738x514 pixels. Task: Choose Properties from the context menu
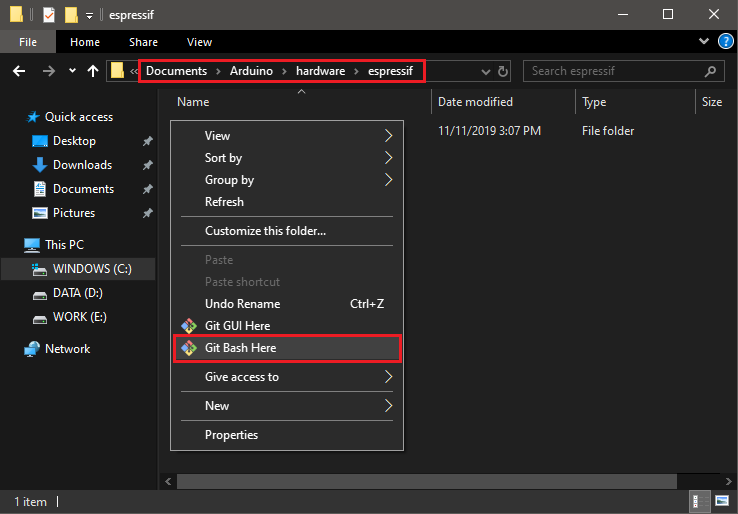[x=287, y=435]
